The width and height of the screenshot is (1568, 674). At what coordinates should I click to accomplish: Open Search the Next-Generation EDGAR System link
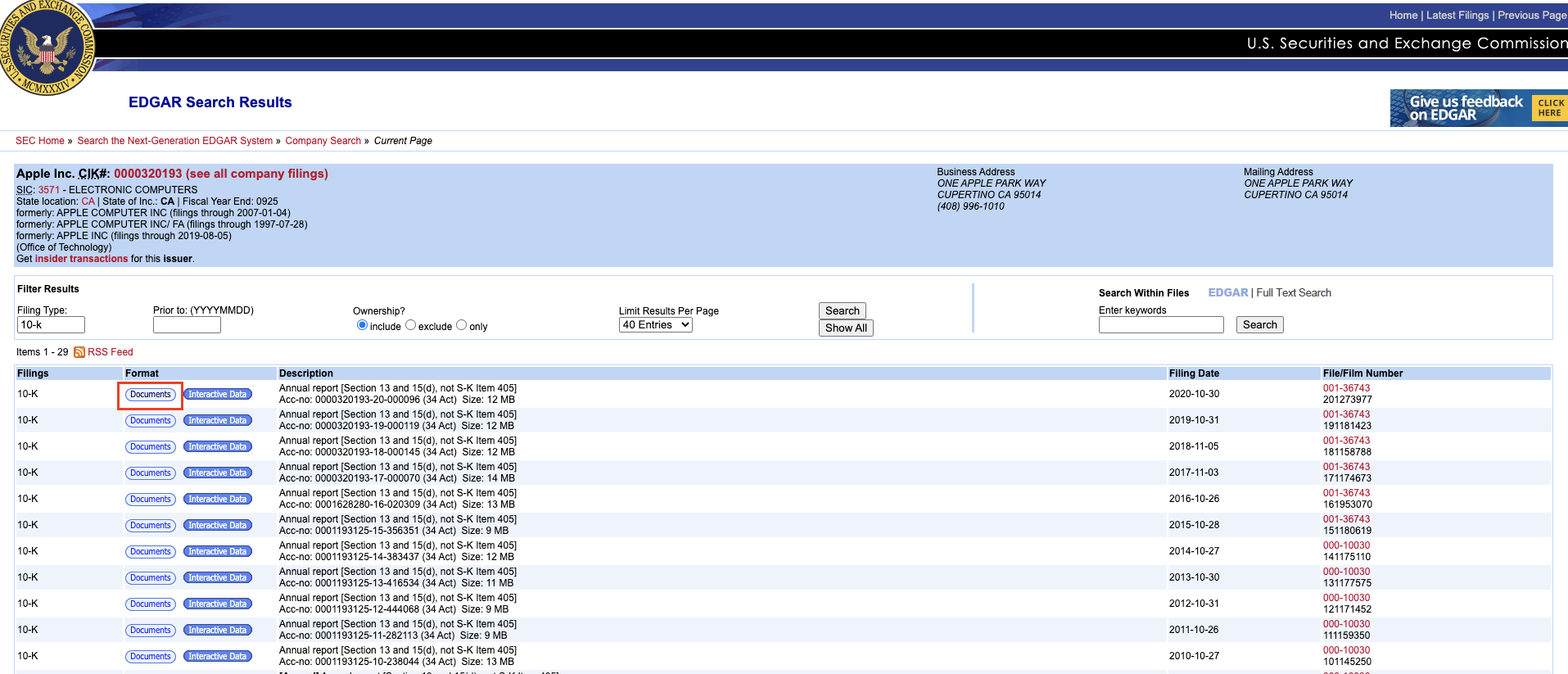pos(175,141)
